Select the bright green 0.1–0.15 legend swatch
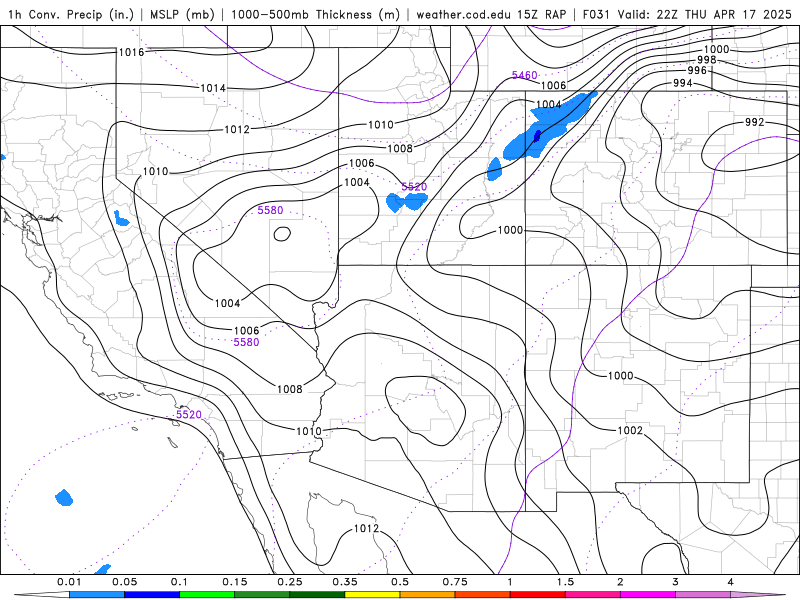Image resolution: width=800 pixels, height=600 pixels. point(207,595)
